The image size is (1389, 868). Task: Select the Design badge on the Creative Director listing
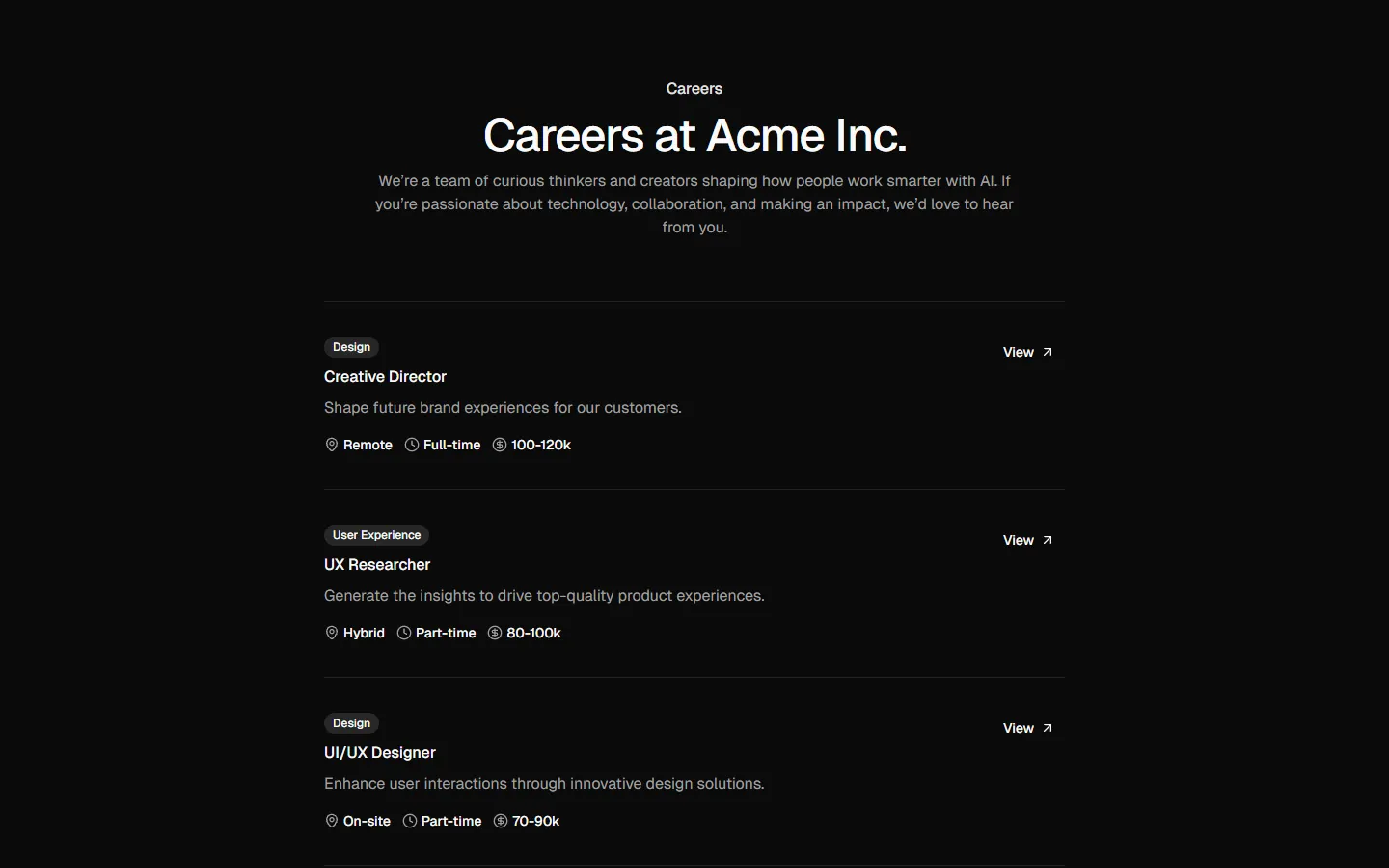tap(351, 347)
